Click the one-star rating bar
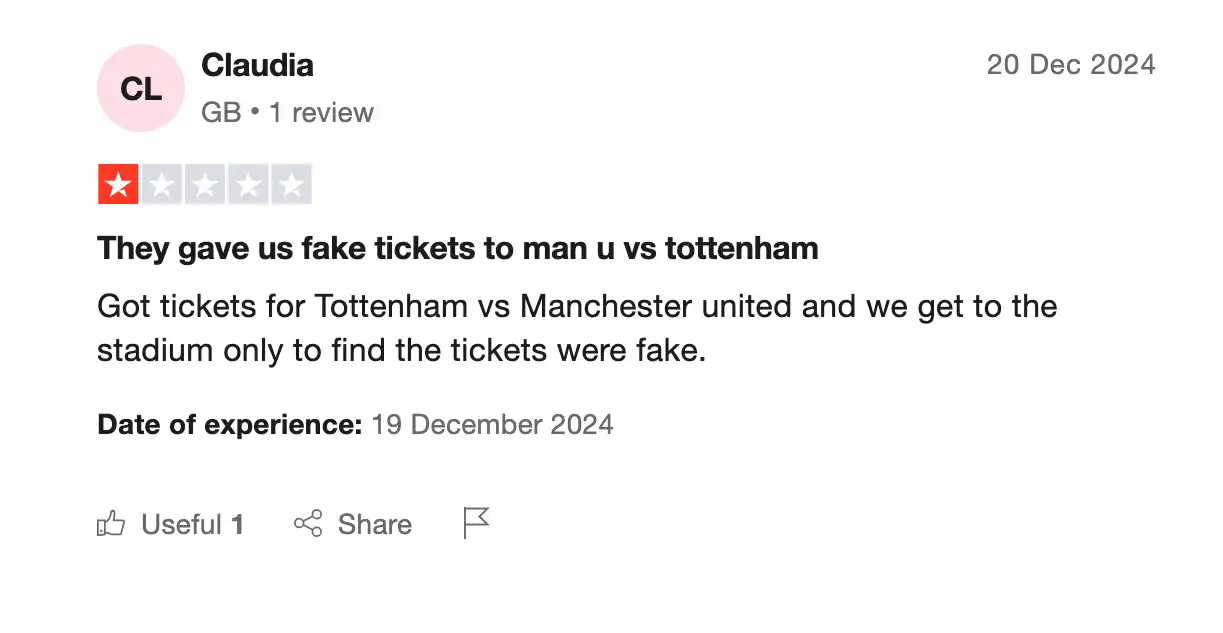Image resolution: width=1223 pixels, height=633 pixels. click(x=204, y=184)
